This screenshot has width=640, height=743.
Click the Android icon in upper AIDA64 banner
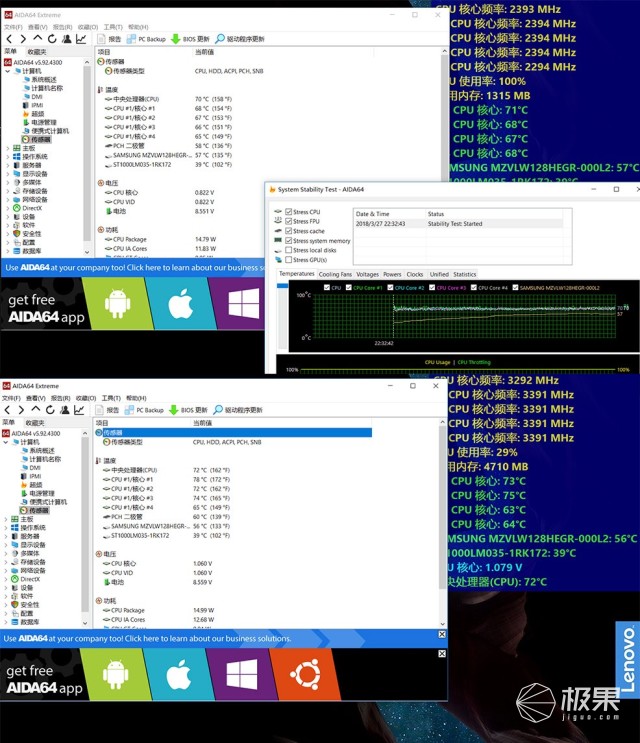pos(117,303)
